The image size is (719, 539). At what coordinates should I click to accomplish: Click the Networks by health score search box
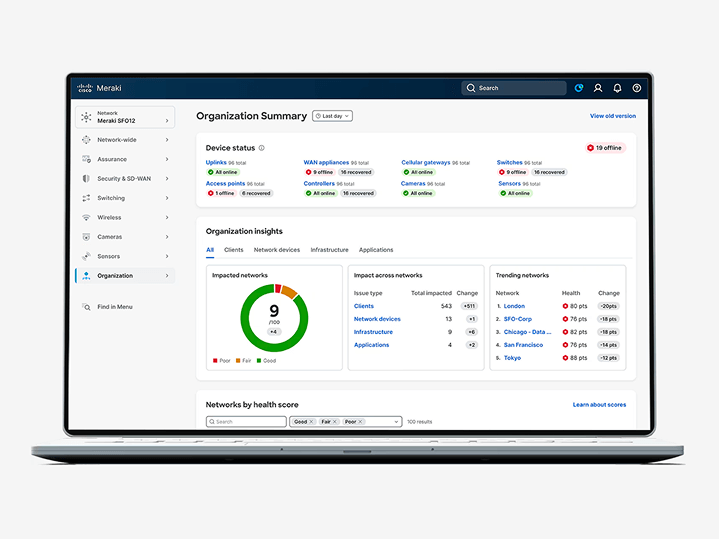click(x=246, y=422)
